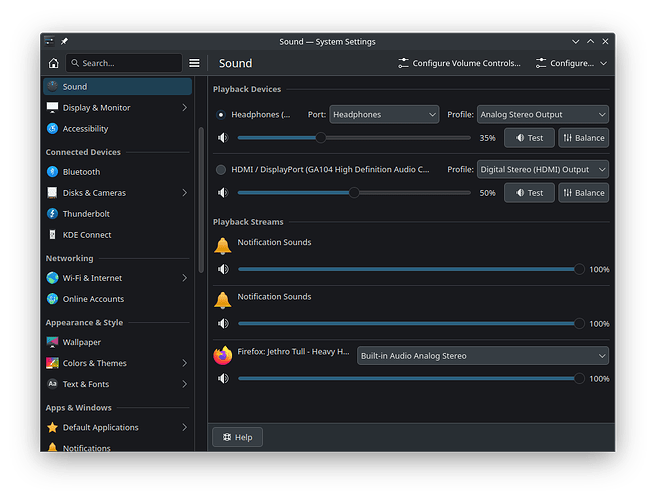The image size is (656, 500).
Task: Open Thunderbolt settings in the sidebar
Action: pos(86,214)
